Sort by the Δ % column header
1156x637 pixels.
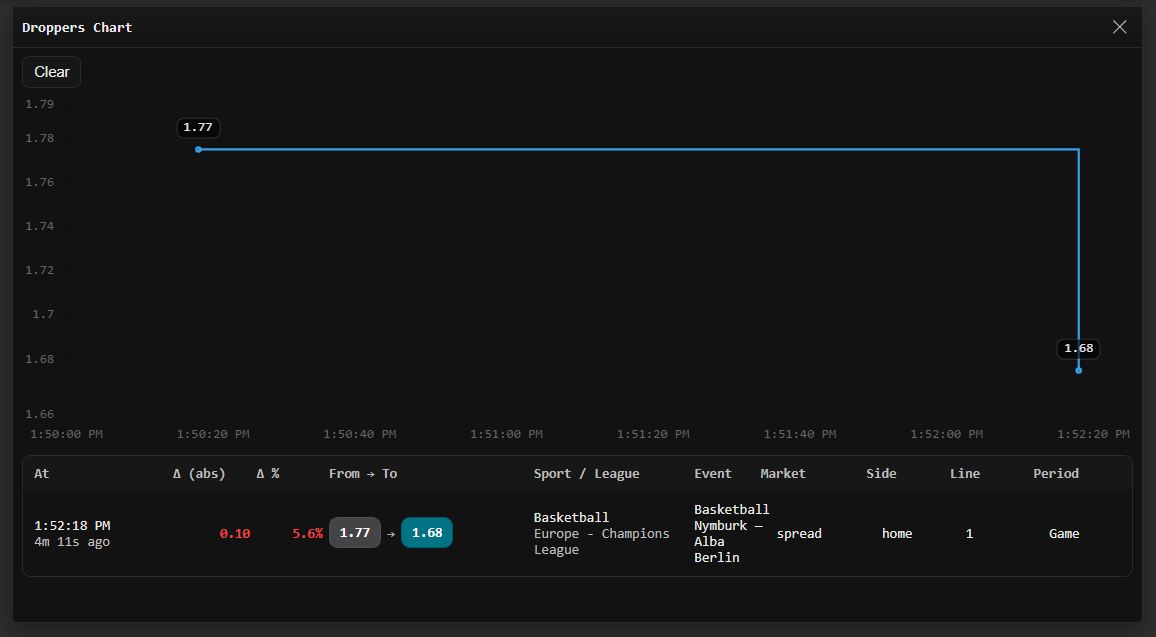[x=268, y=473]
